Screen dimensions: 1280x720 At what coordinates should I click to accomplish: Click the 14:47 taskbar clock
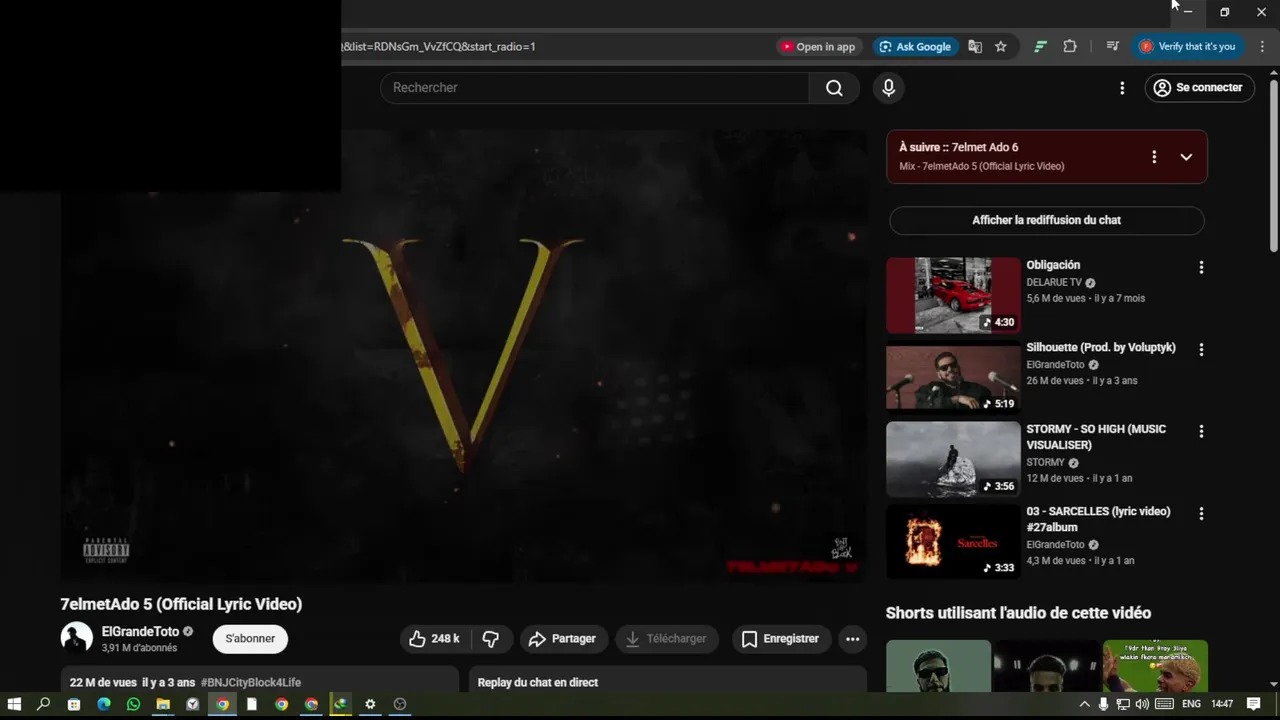[1222, 704]
